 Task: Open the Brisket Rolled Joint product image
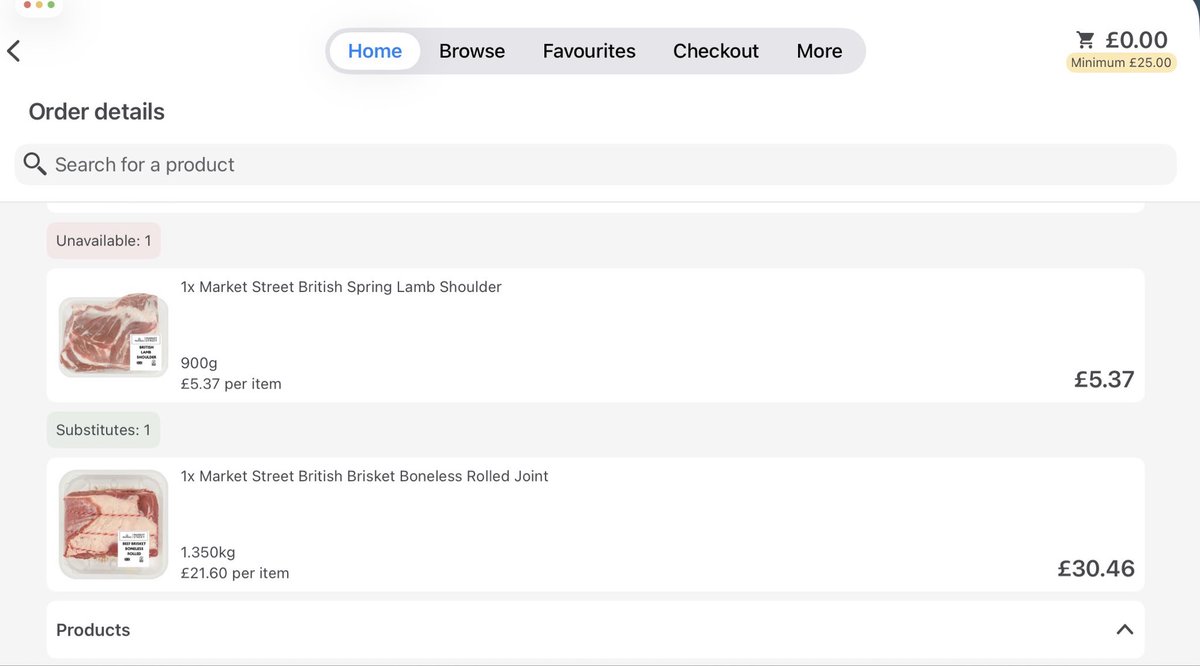(x=113, y=524)
